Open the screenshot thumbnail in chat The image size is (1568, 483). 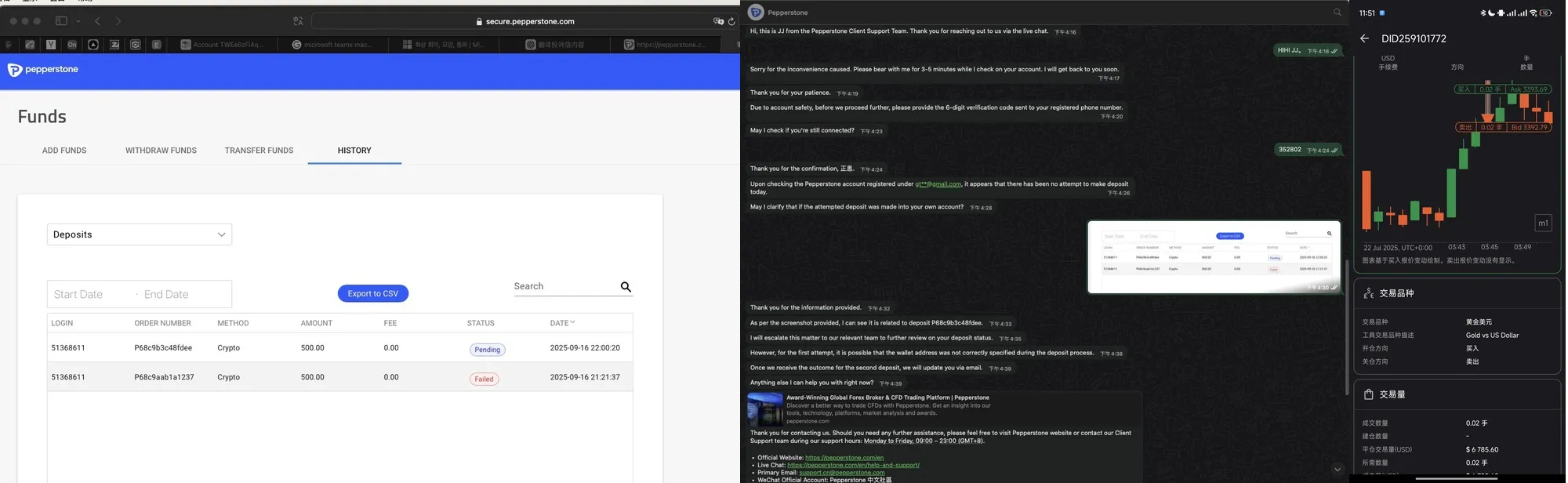click(x=1214, y=257)
